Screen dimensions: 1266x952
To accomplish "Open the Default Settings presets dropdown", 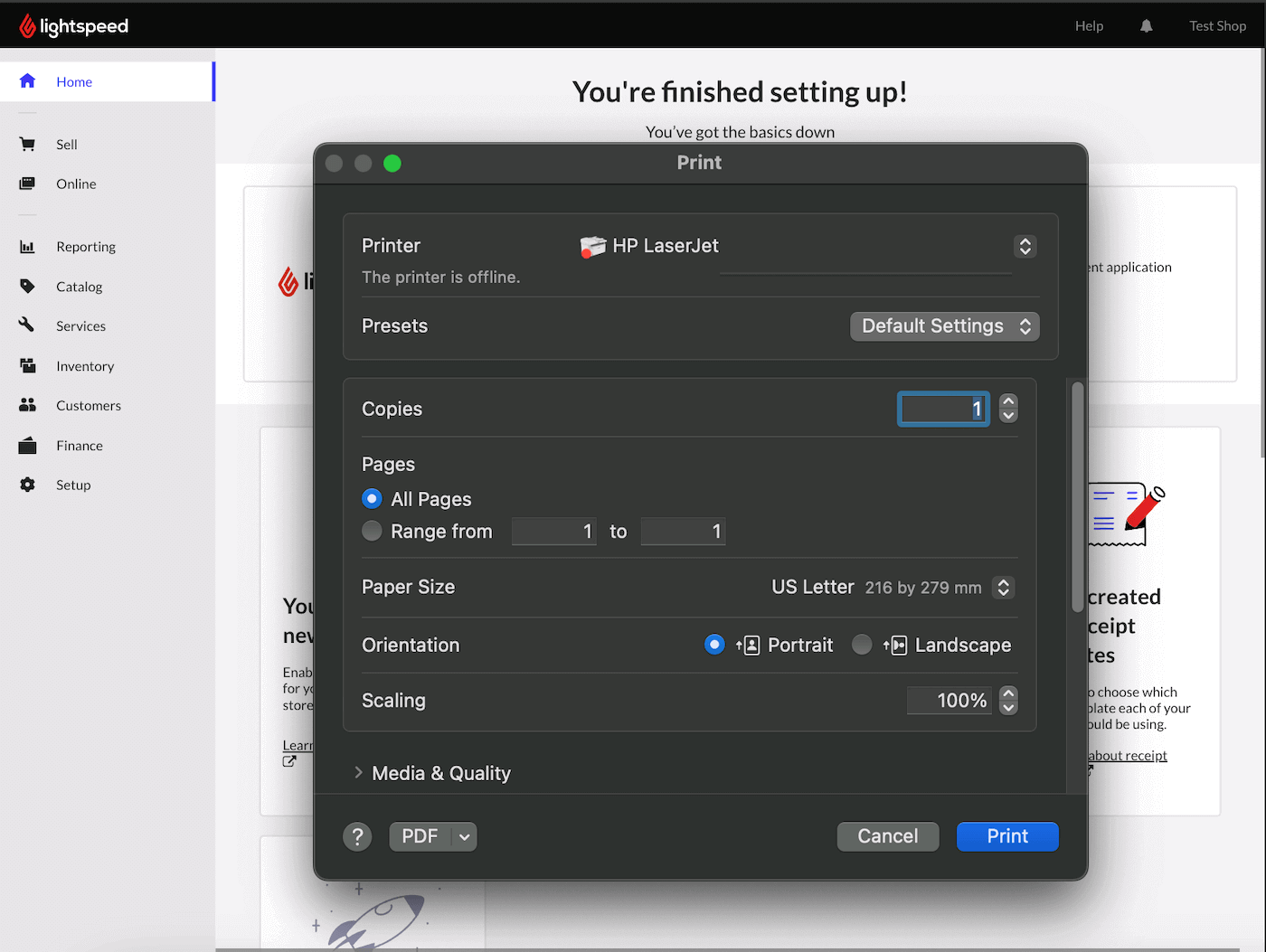I will click(x=944, y=326).
